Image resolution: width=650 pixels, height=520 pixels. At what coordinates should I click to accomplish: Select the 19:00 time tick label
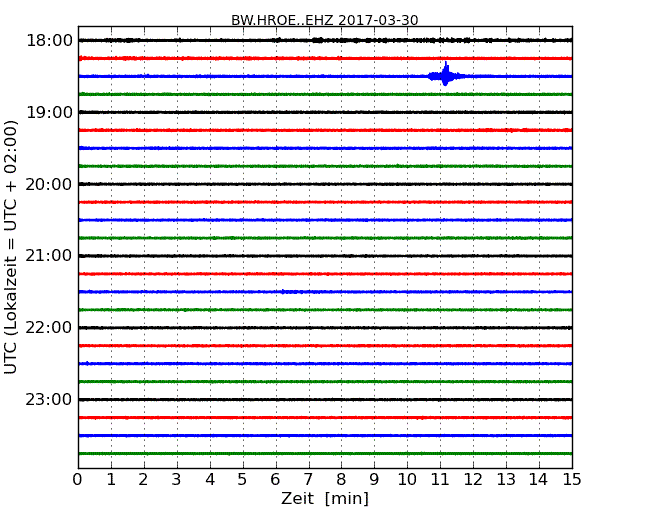click(x=49, y=112)
